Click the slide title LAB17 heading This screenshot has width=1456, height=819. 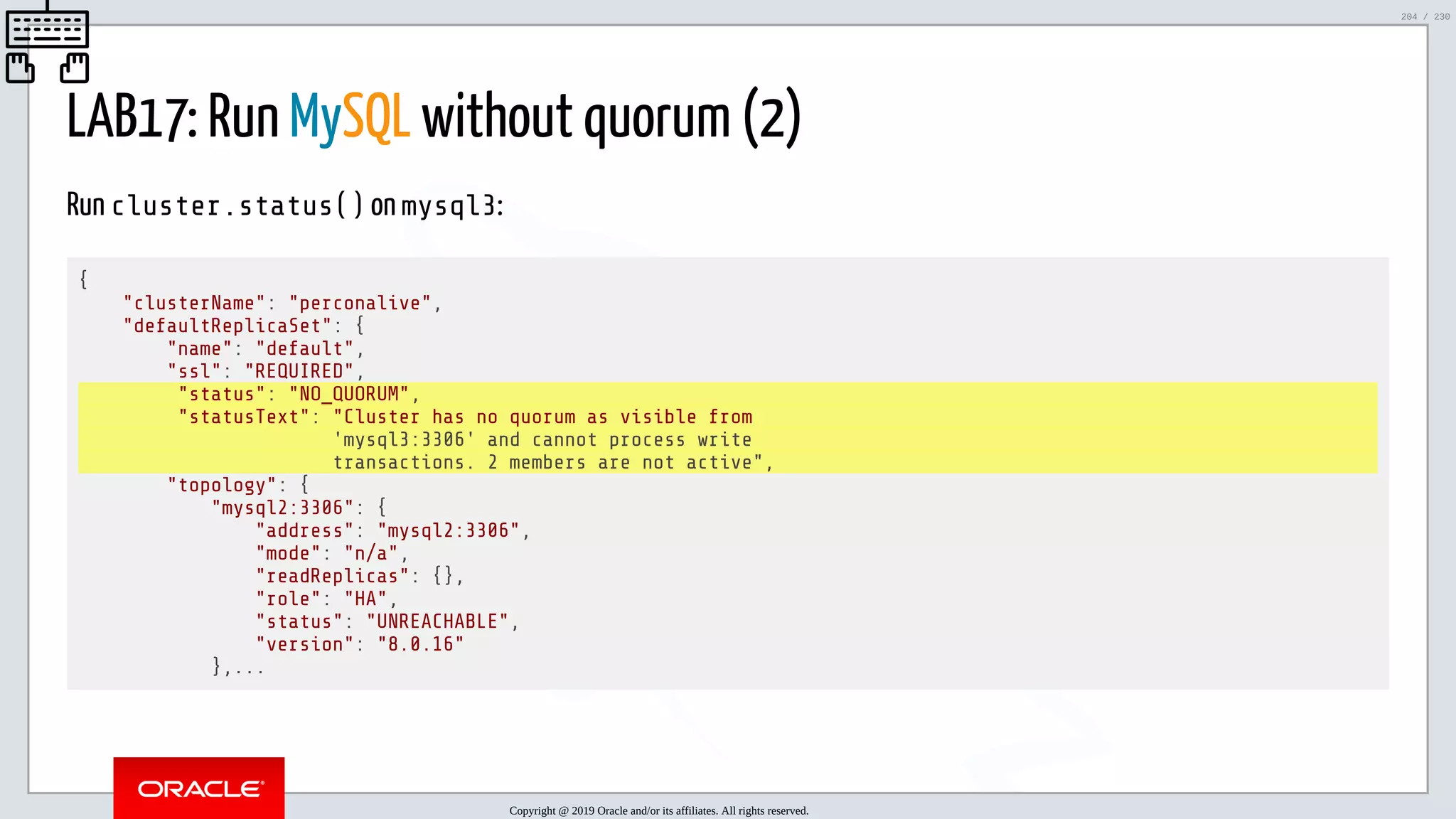point(434,117)
